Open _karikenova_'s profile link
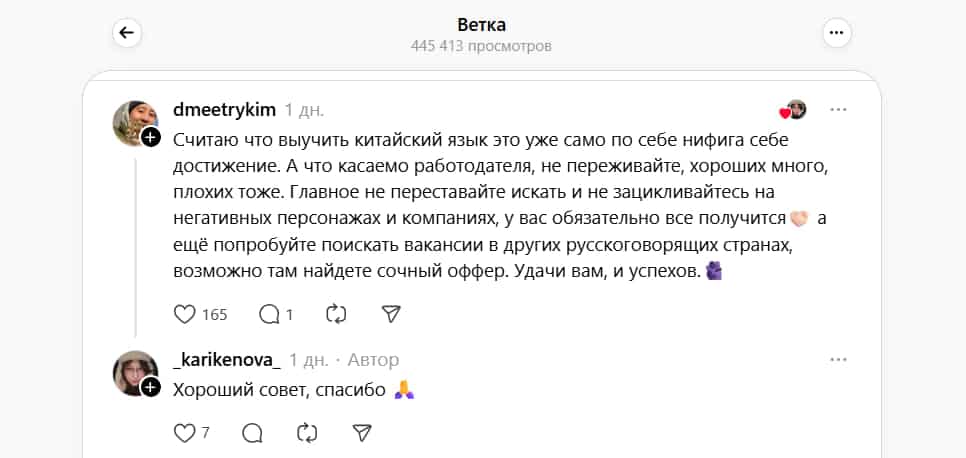The image size is (966, 458). [227, 360]
